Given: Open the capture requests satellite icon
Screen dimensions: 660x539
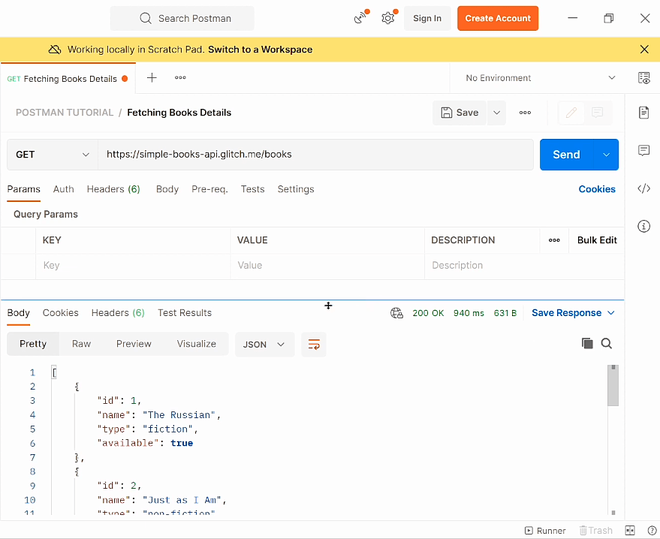Looking at the screenshot, I should (x=360, y=18).
